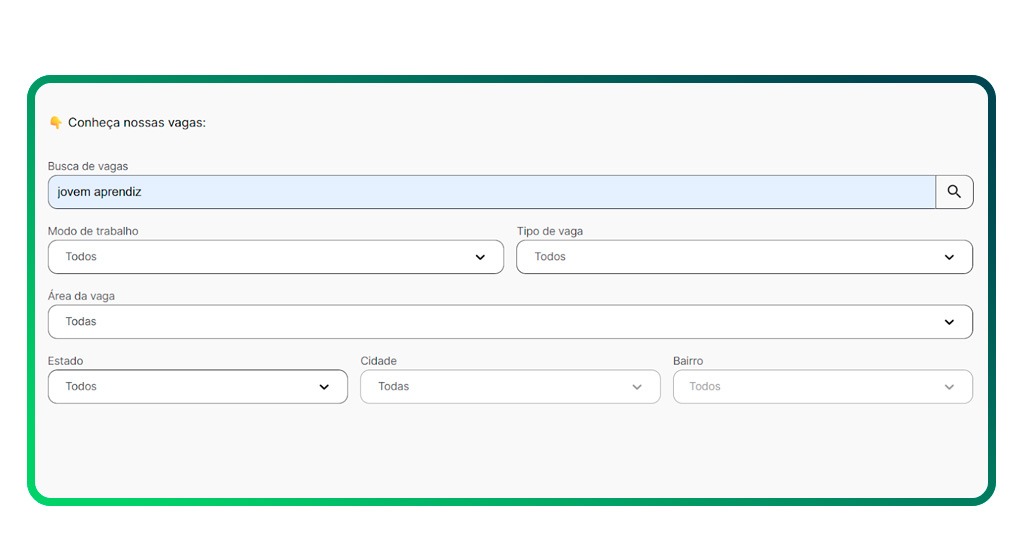The width and height of the screenshot is (1024, 536).
Task: Click the pointing hand emoji icon
Action: click(x=56, y=123)
